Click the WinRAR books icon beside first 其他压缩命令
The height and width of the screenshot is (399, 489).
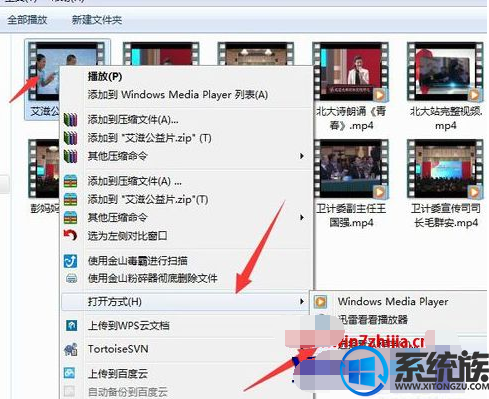click(70, 156)
